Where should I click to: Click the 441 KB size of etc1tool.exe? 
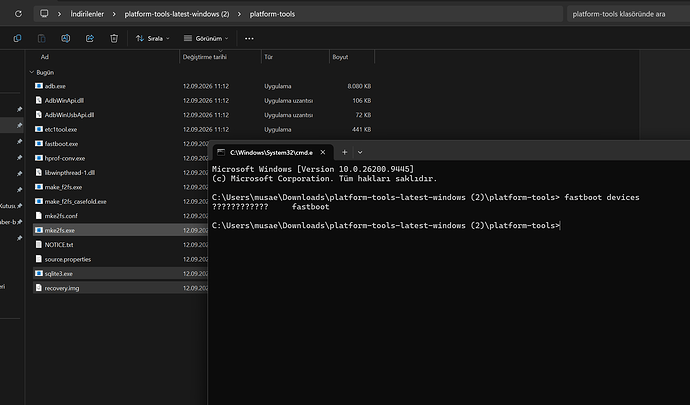pyautogui.click(x=362, y=129)
